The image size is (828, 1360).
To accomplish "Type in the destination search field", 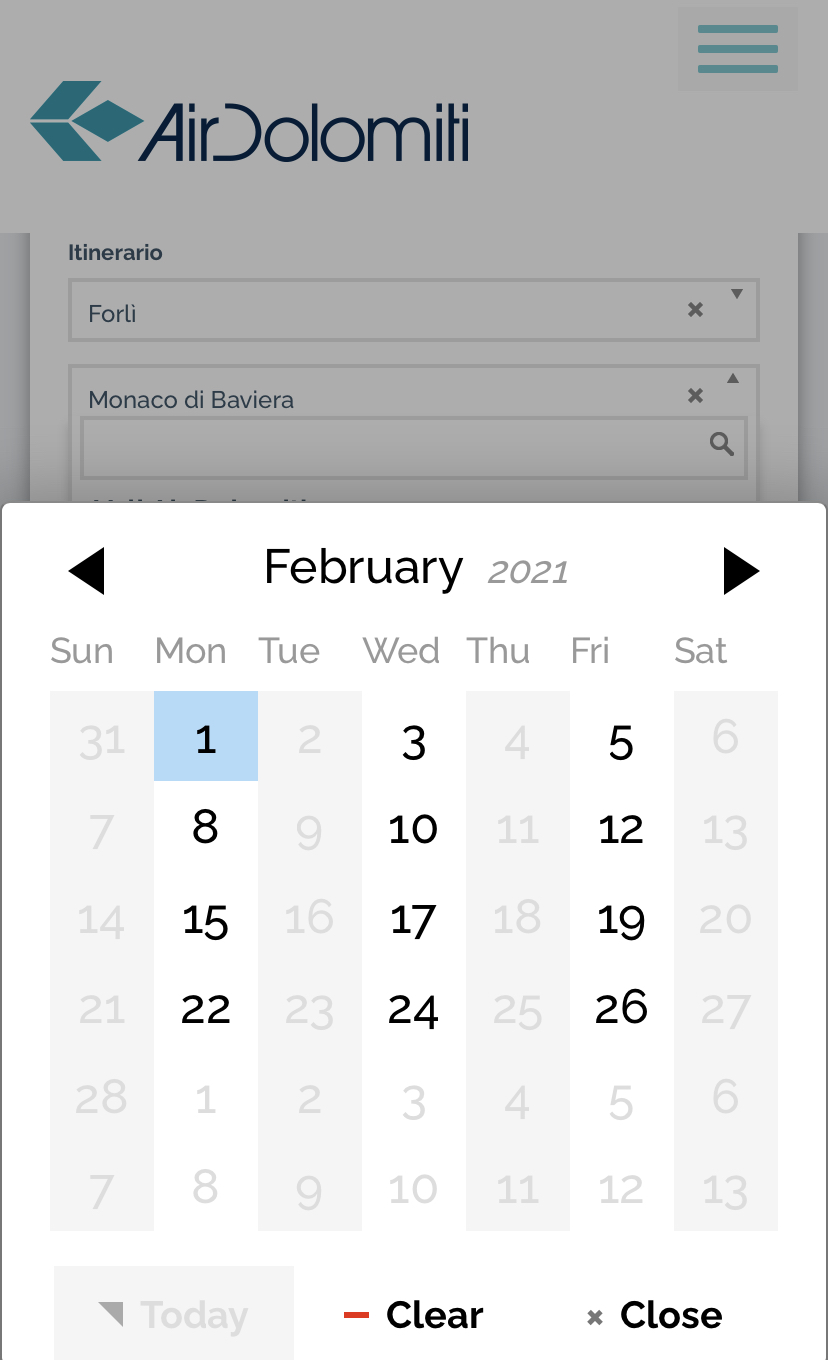I will (x=390, y=448).
